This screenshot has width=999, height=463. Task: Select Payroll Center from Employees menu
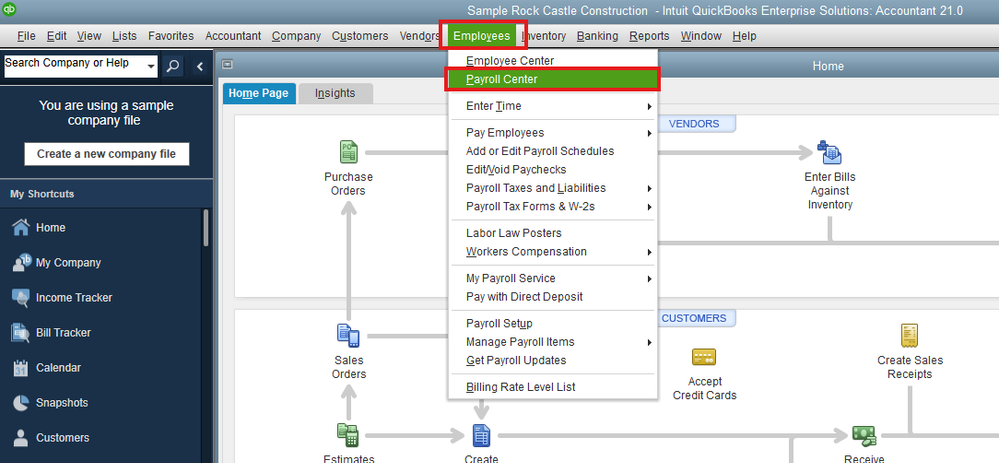(553, 80)
